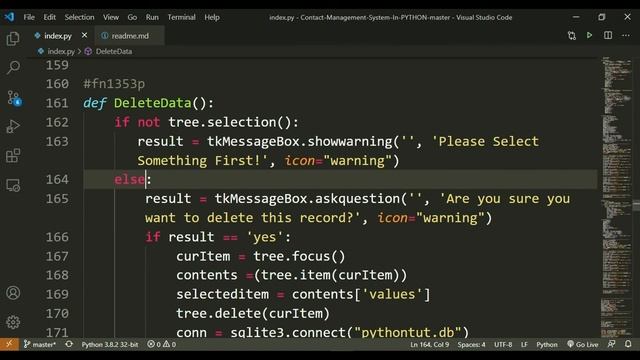
Task: Click the vertical scrollbar thumb
Action: pos(636,205)
